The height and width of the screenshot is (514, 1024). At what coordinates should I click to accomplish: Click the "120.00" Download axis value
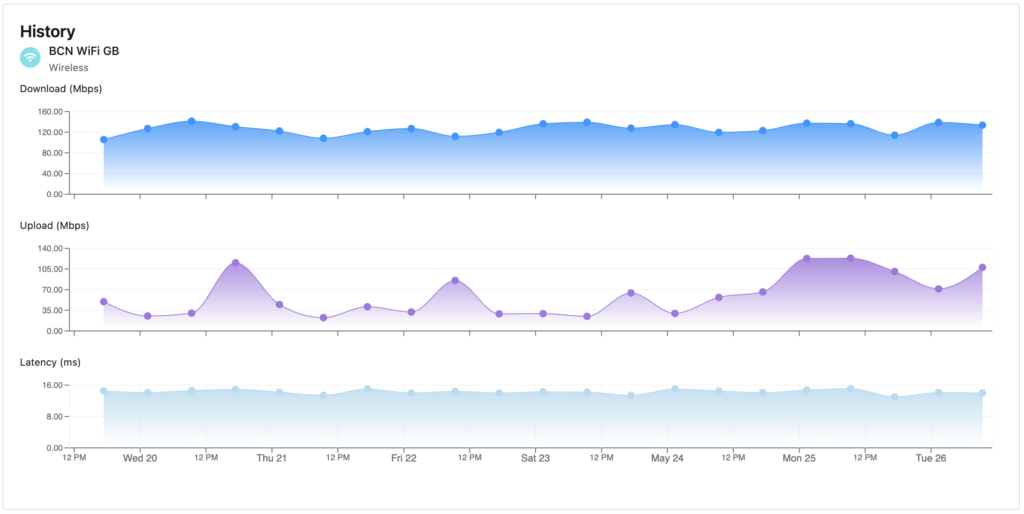[50, 133]
